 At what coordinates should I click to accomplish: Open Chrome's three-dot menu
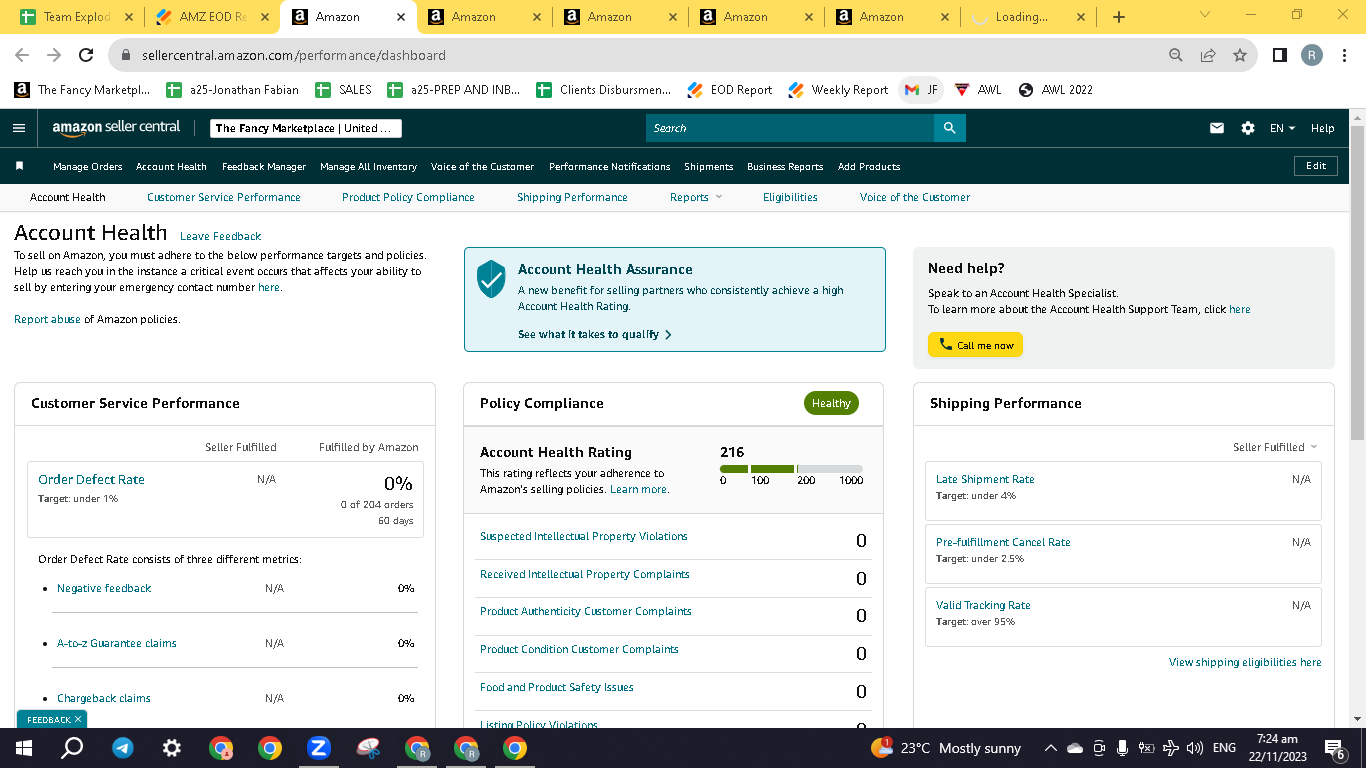(1345, 55)
